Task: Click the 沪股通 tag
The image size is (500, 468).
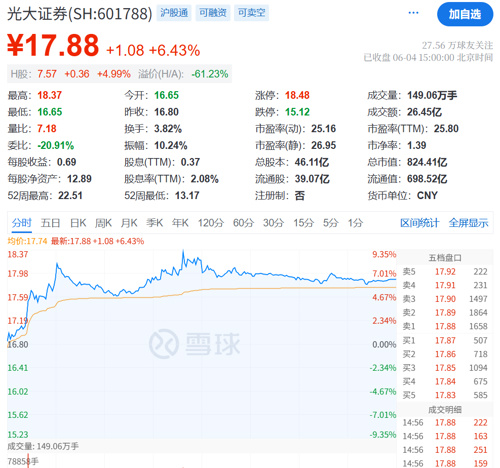Action: [174, 13]
